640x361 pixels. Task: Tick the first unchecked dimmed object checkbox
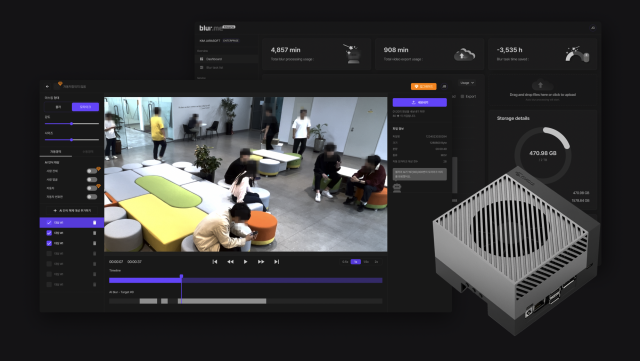49,254
